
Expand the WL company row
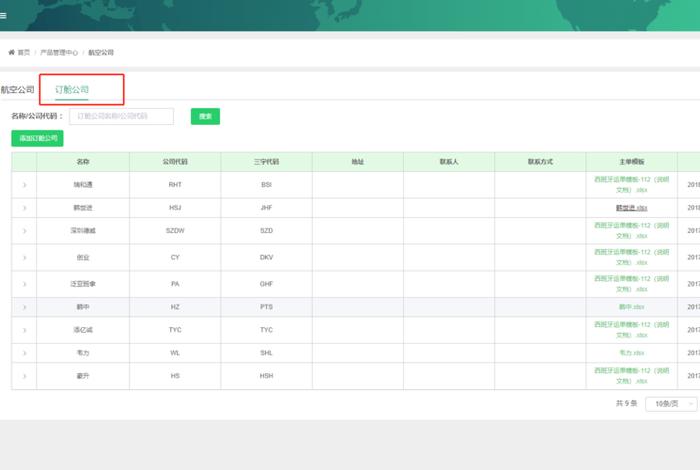point(24,353)
